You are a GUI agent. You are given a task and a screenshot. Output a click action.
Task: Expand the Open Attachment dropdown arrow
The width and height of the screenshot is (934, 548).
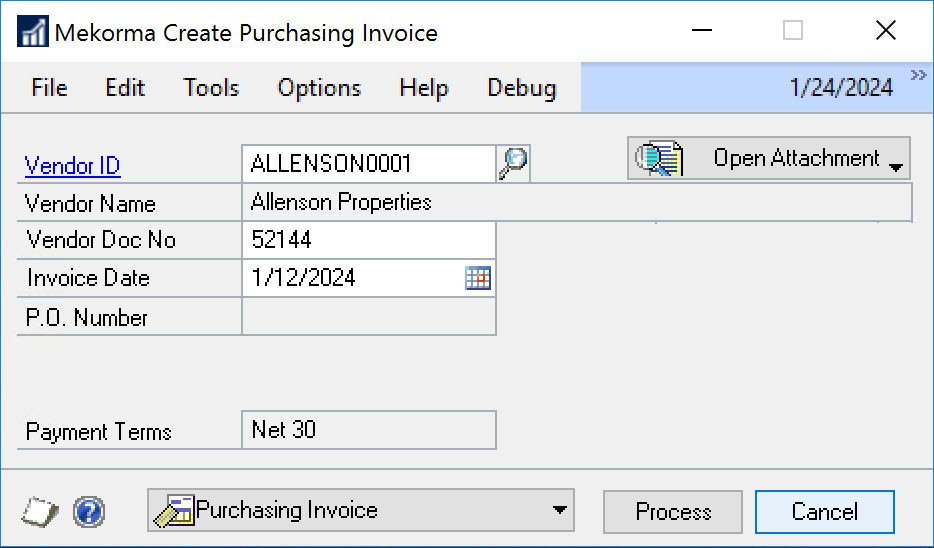point(895,166)
